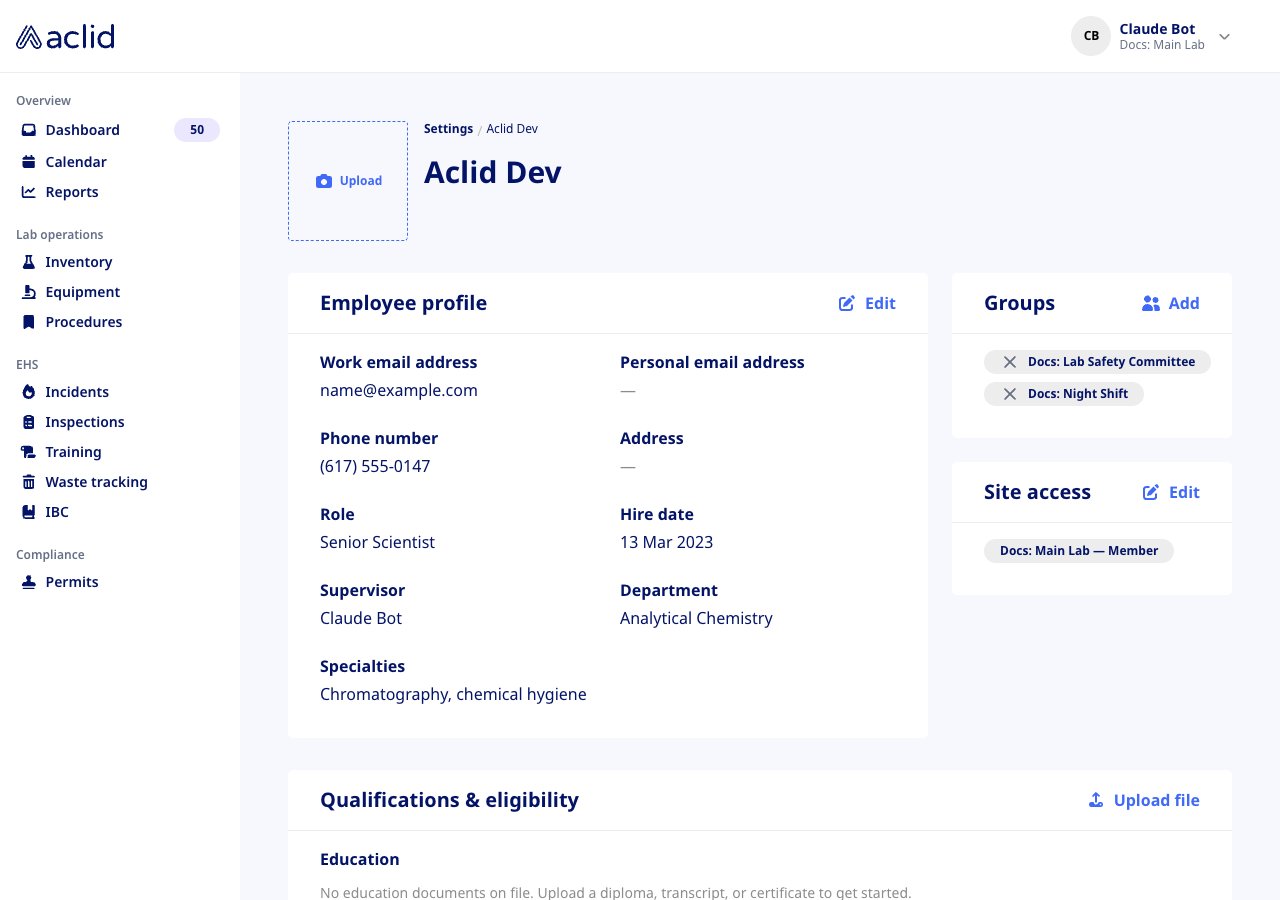This screenshot has height=900, width=1280.
Task: Click the Training icon in sidebar
Action: point(29,452)
